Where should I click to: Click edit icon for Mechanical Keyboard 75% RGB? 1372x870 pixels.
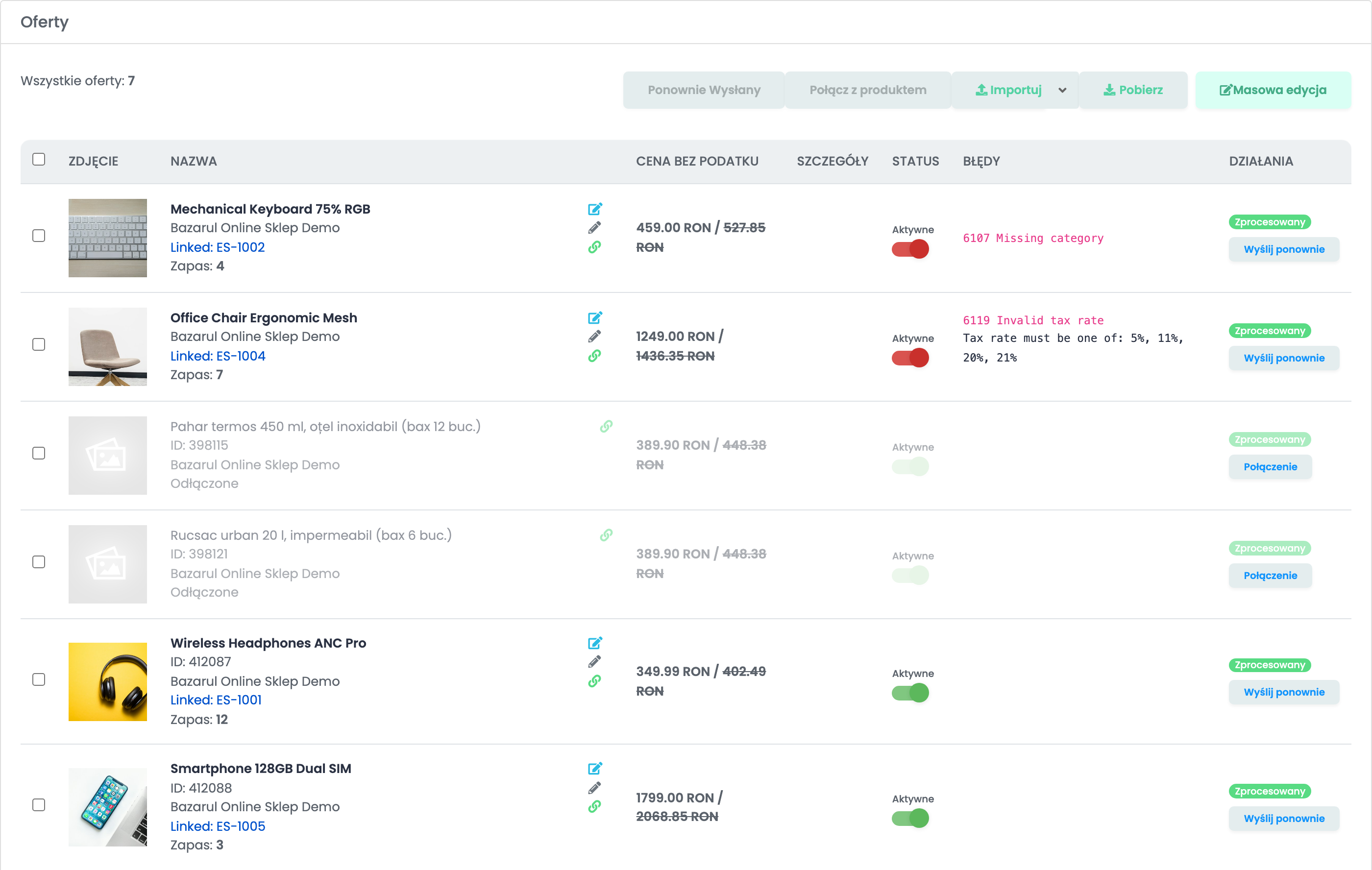pos(595,209)
